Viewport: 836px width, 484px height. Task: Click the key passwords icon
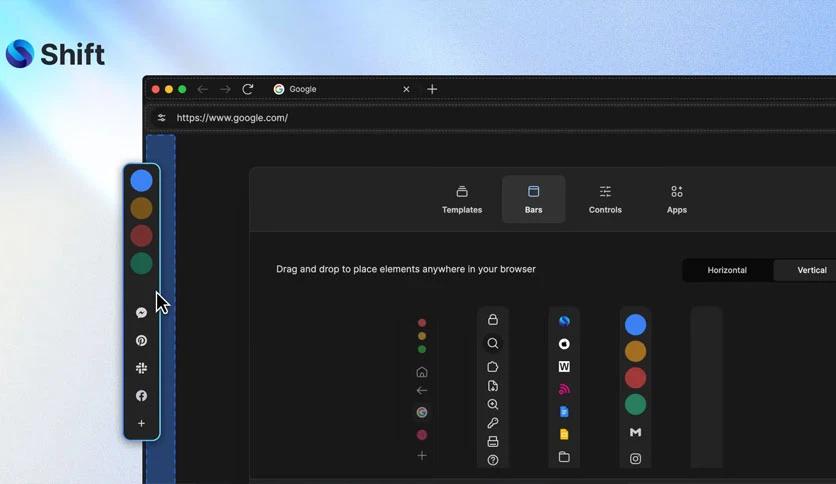493,423
